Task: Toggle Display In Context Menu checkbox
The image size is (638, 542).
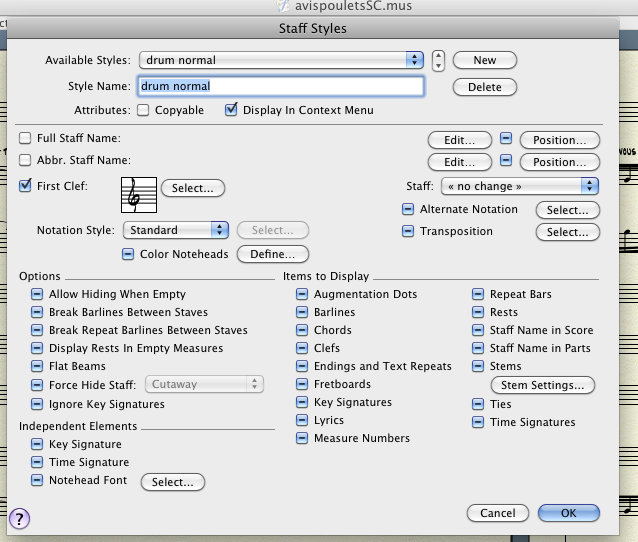Action: [x=231, y=110]
